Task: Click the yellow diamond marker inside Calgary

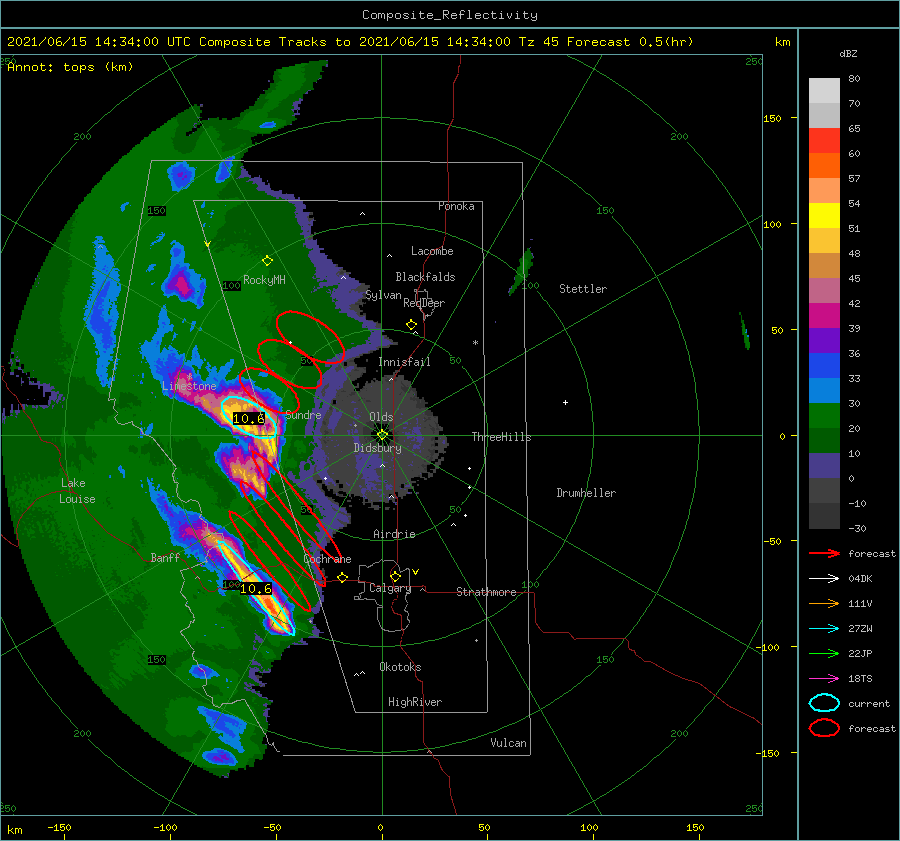Action: (395, 576)
